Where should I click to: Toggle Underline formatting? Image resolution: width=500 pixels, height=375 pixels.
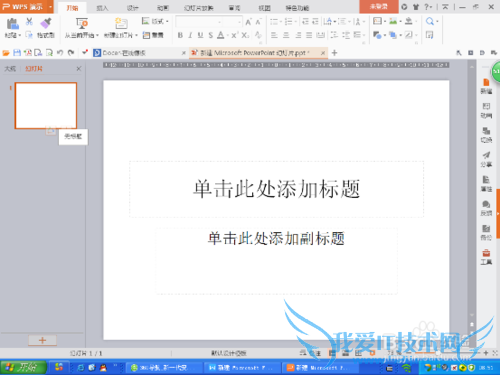click(200, 35)
